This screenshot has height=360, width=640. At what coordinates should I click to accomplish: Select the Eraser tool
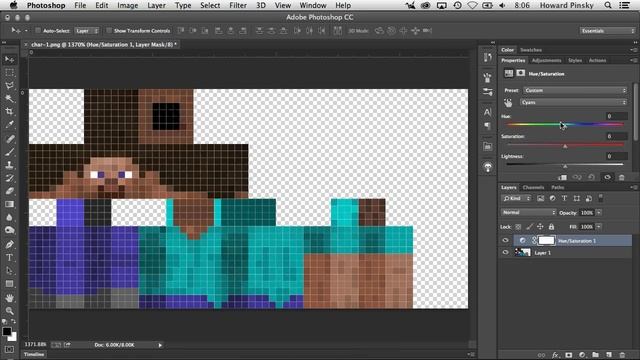tap(9, 191)
